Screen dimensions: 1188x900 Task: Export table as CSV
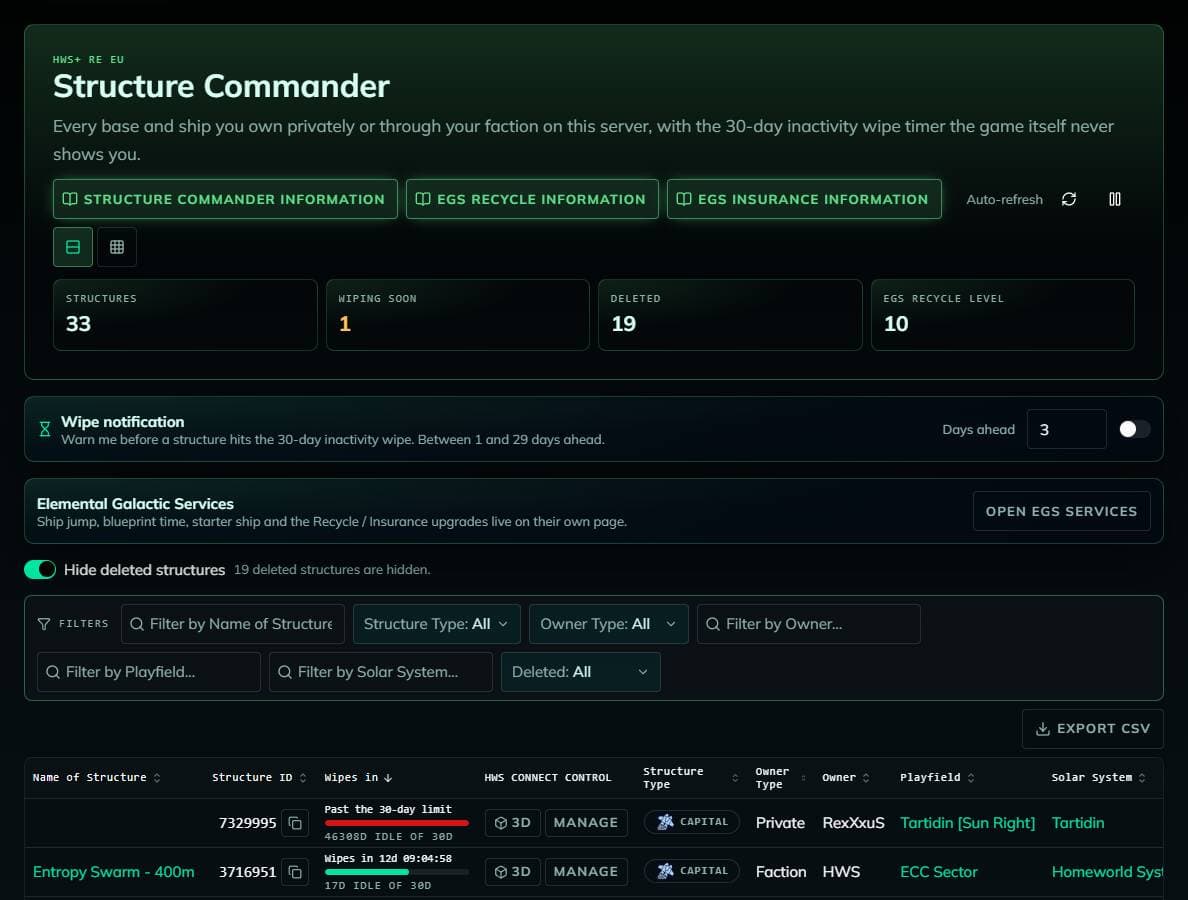pyautogui.click(x=1093, y=729)
